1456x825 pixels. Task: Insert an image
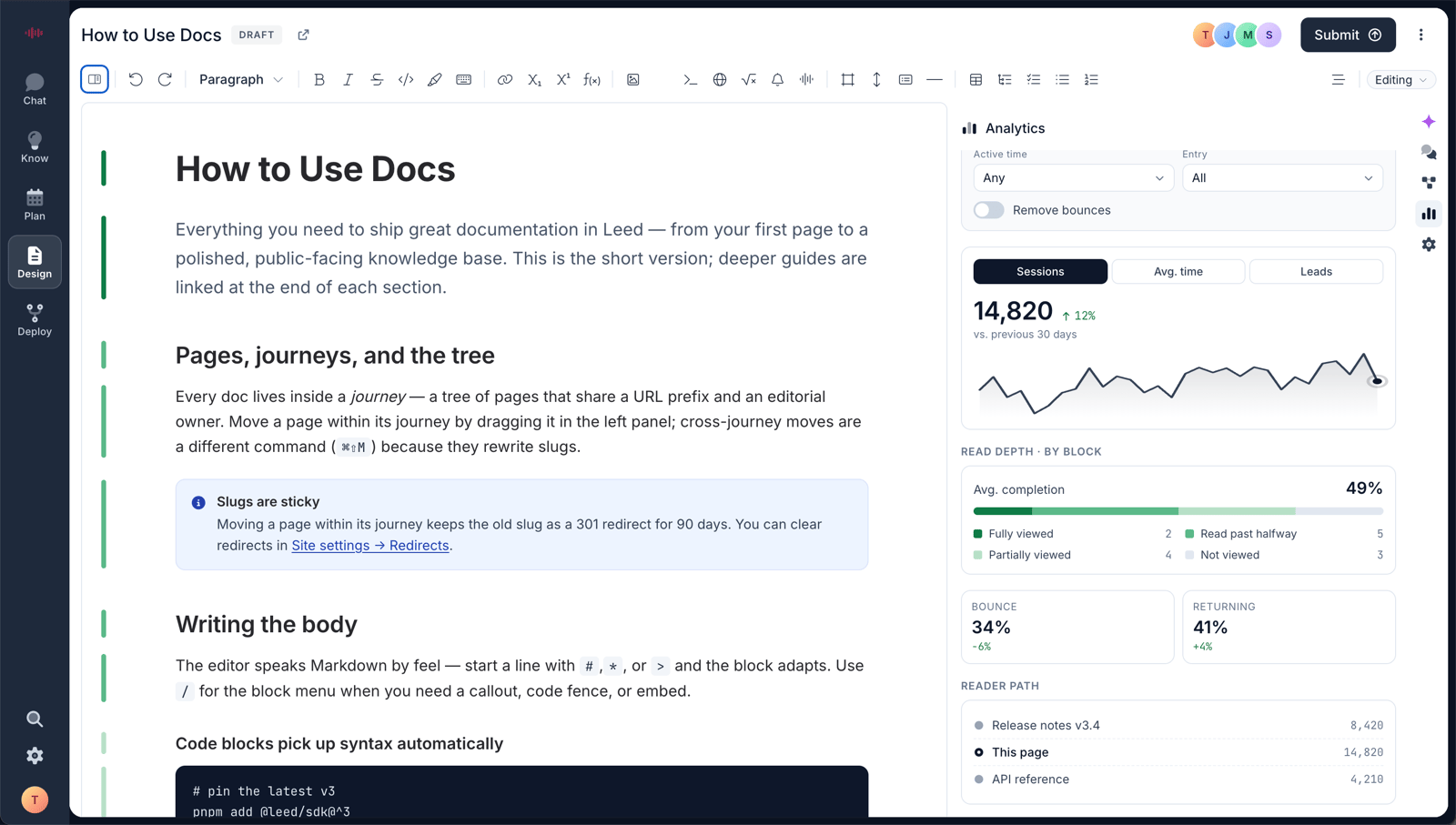633,79
